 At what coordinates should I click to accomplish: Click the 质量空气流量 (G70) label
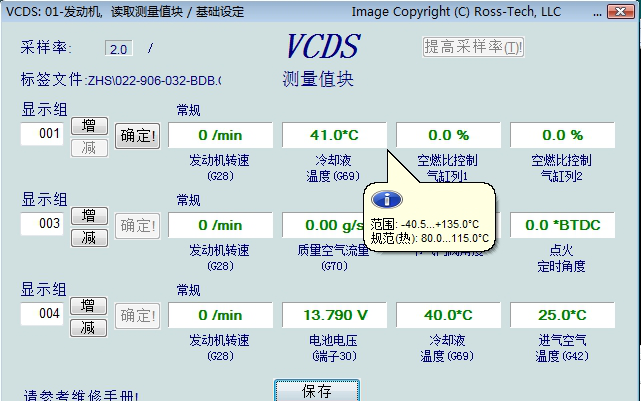(x=334, y=258)
